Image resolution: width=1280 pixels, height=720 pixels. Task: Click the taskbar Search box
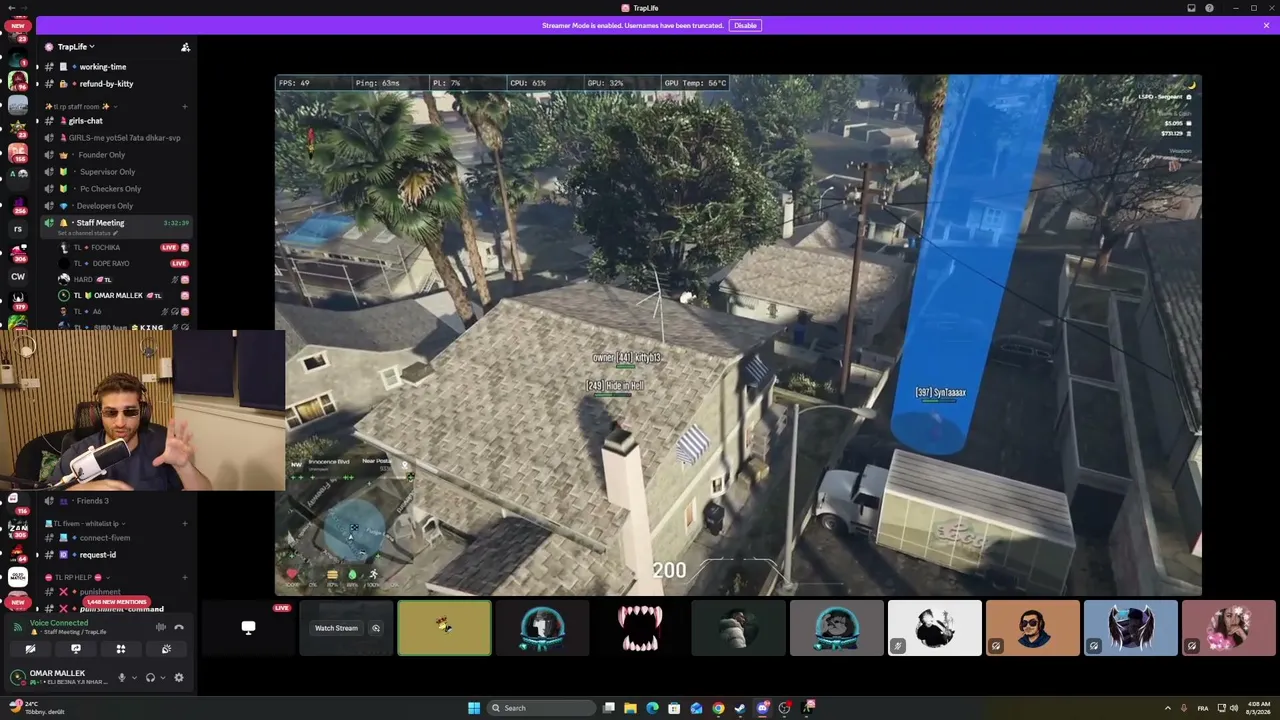click(x=540, y=708)
